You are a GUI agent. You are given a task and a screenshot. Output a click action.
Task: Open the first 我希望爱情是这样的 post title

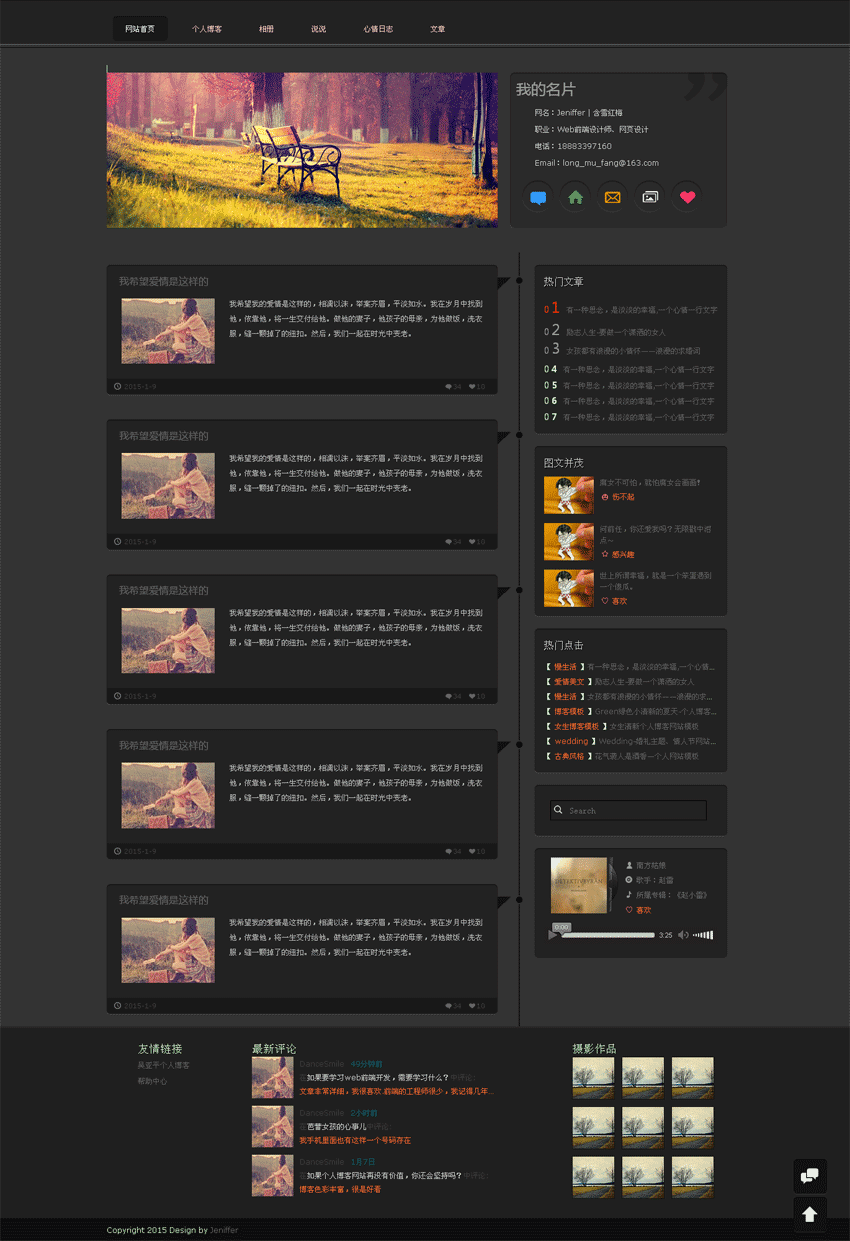click(164, 282)
